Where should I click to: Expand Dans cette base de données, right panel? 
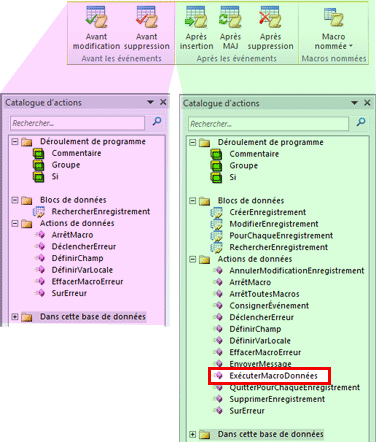(192, 434)
